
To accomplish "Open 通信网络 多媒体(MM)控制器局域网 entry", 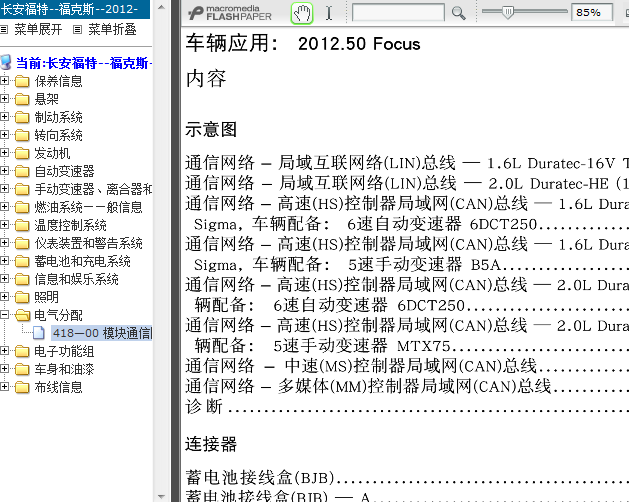I will tap(407, 386).
